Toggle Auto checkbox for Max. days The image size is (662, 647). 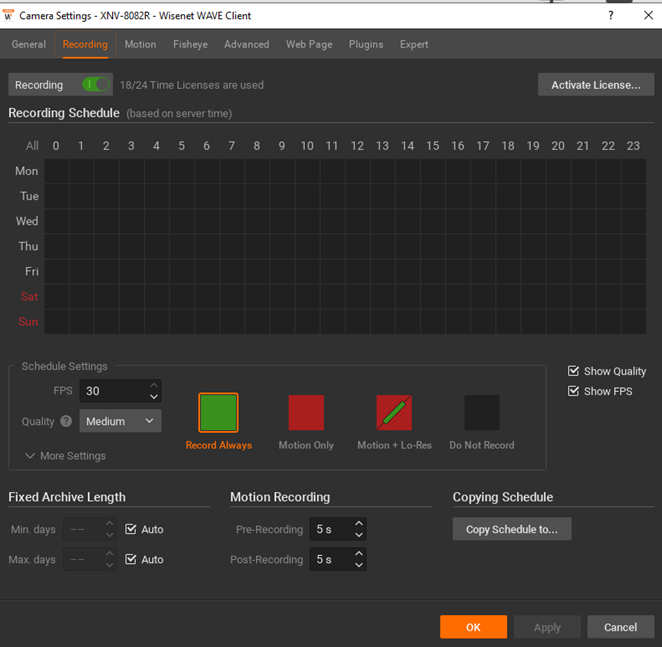pos(130,559)
